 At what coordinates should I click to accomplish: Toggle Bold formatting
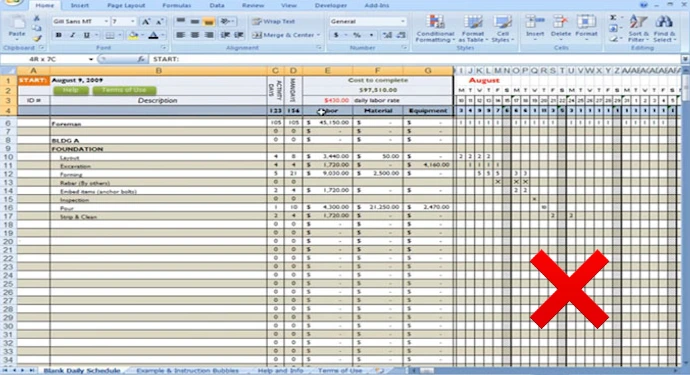pyautogui.click(x=59, y=35)
